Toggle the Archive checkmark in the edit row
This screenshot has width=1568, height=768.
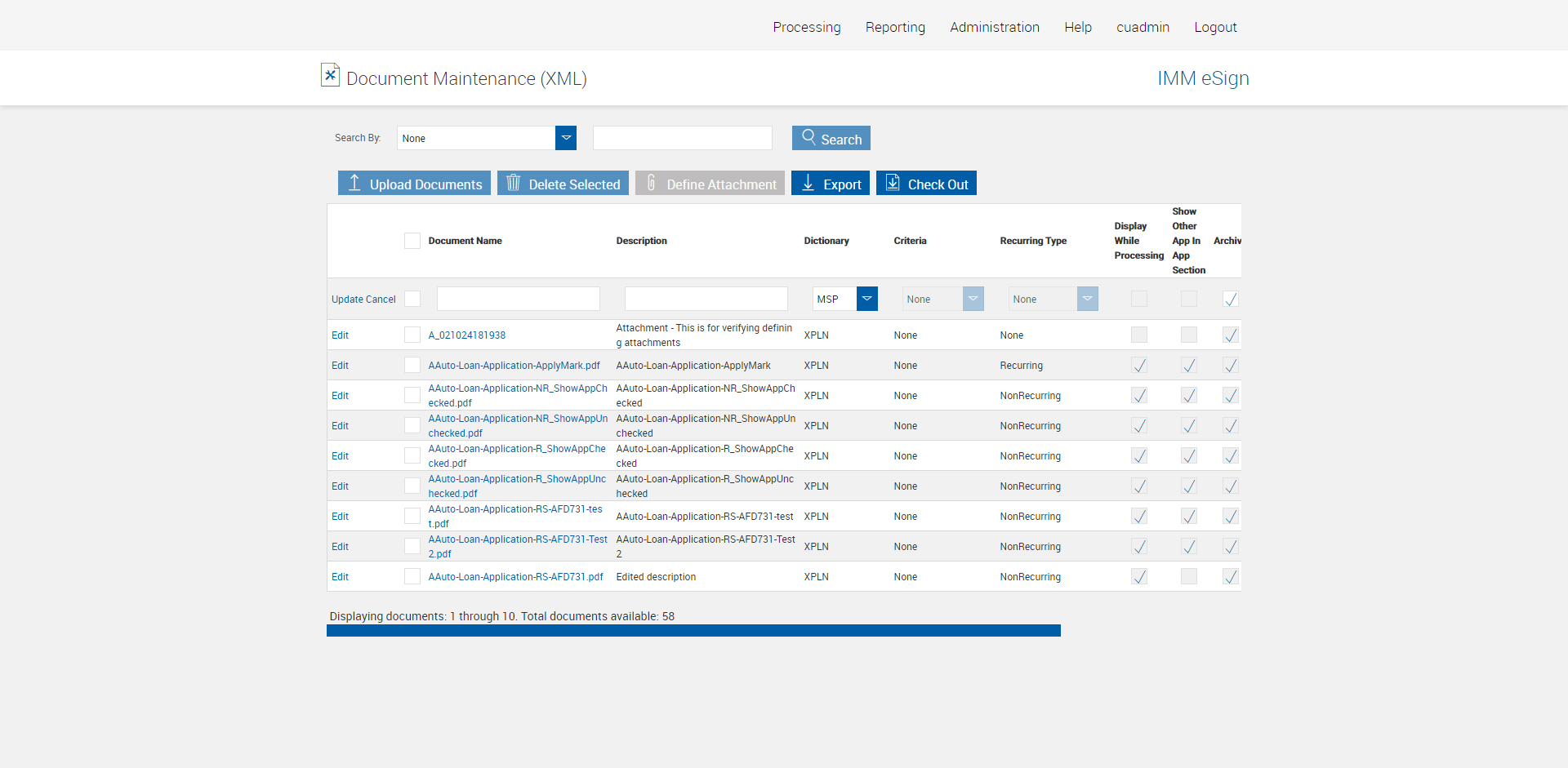(x=1230, y=300)
